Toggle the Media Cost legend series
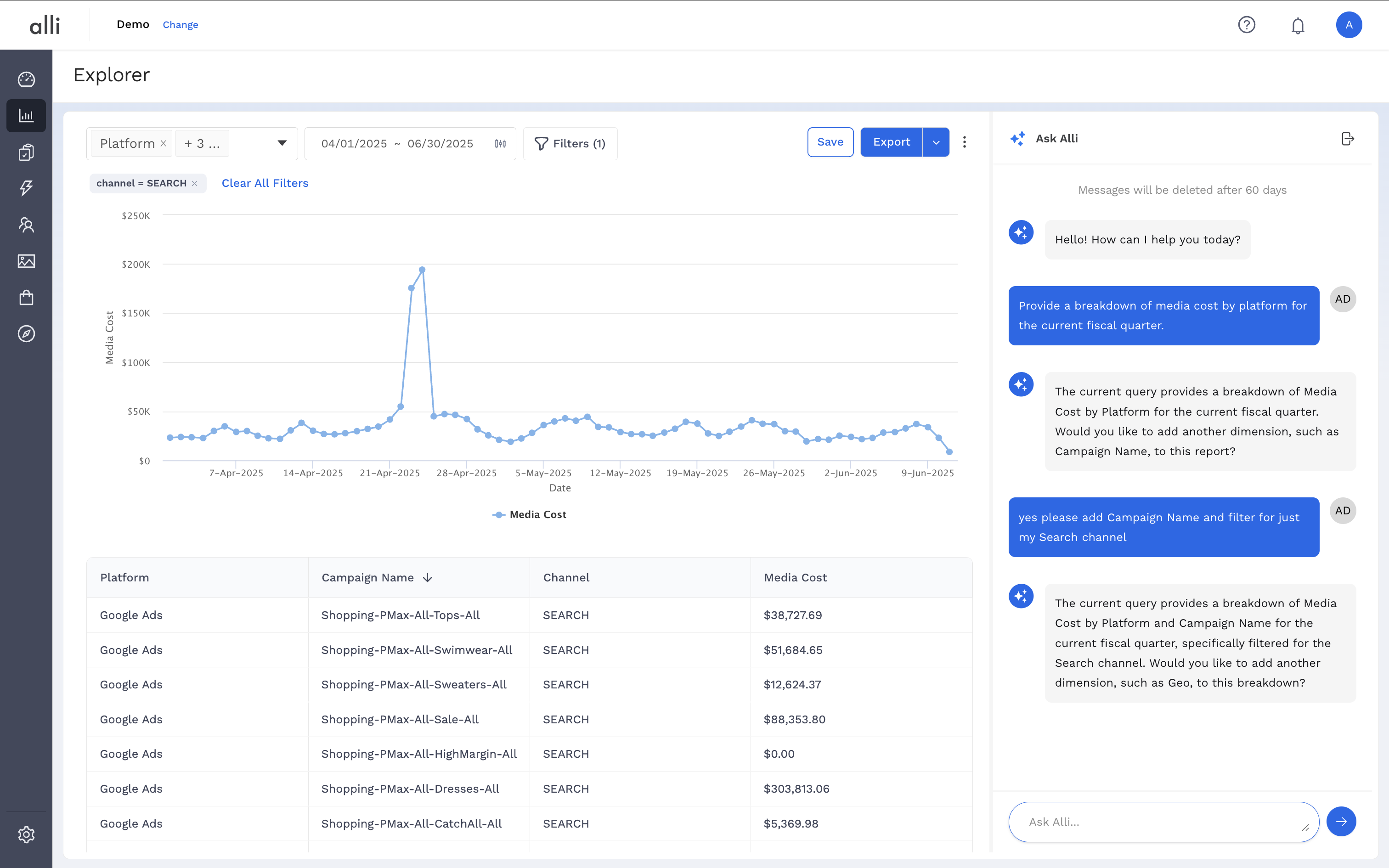This screenshot has height=868, width=1389. coord(529,514)
